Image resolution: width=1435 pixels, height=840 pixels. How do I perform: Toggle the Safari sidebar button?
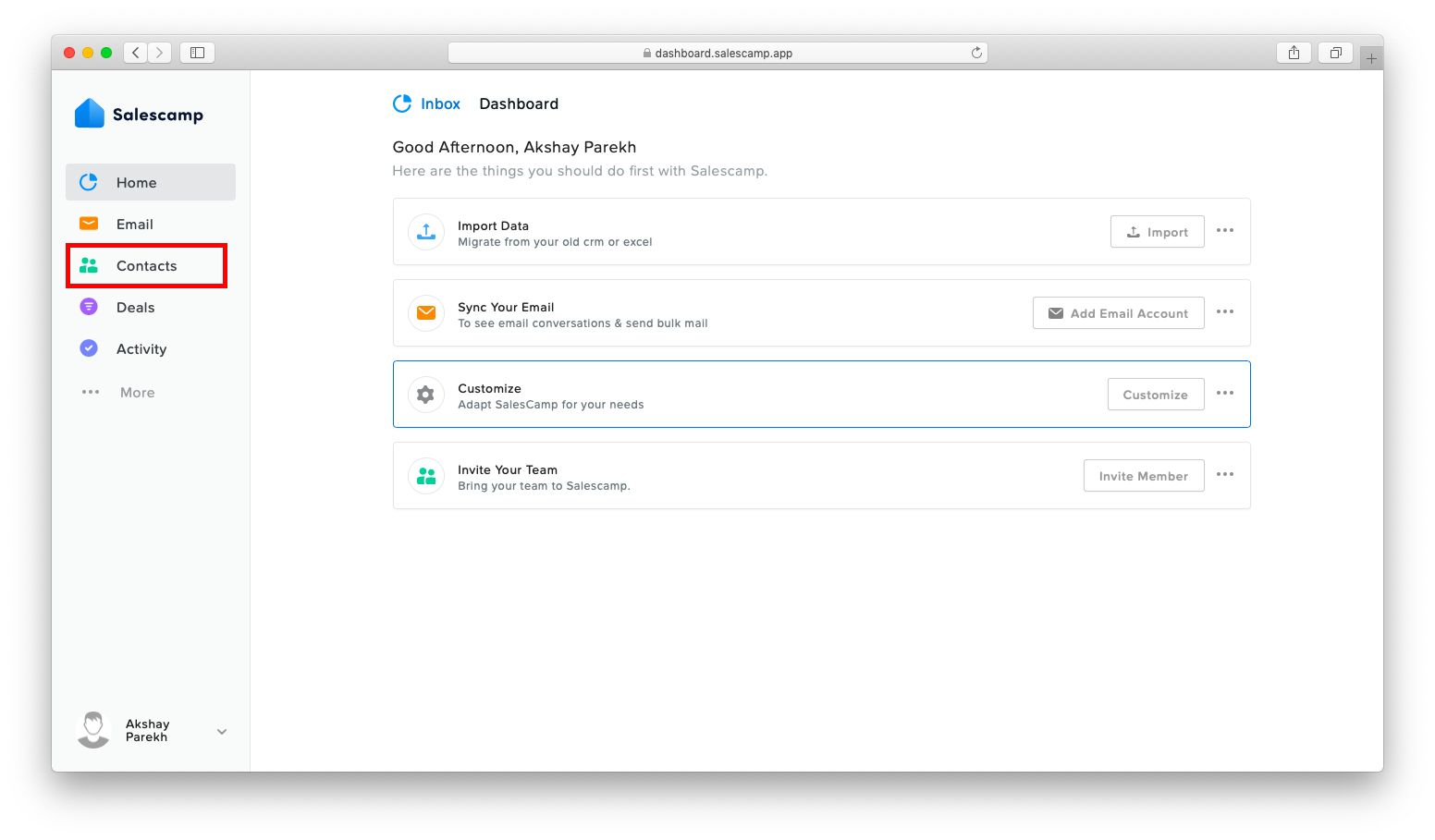(197, 53)
